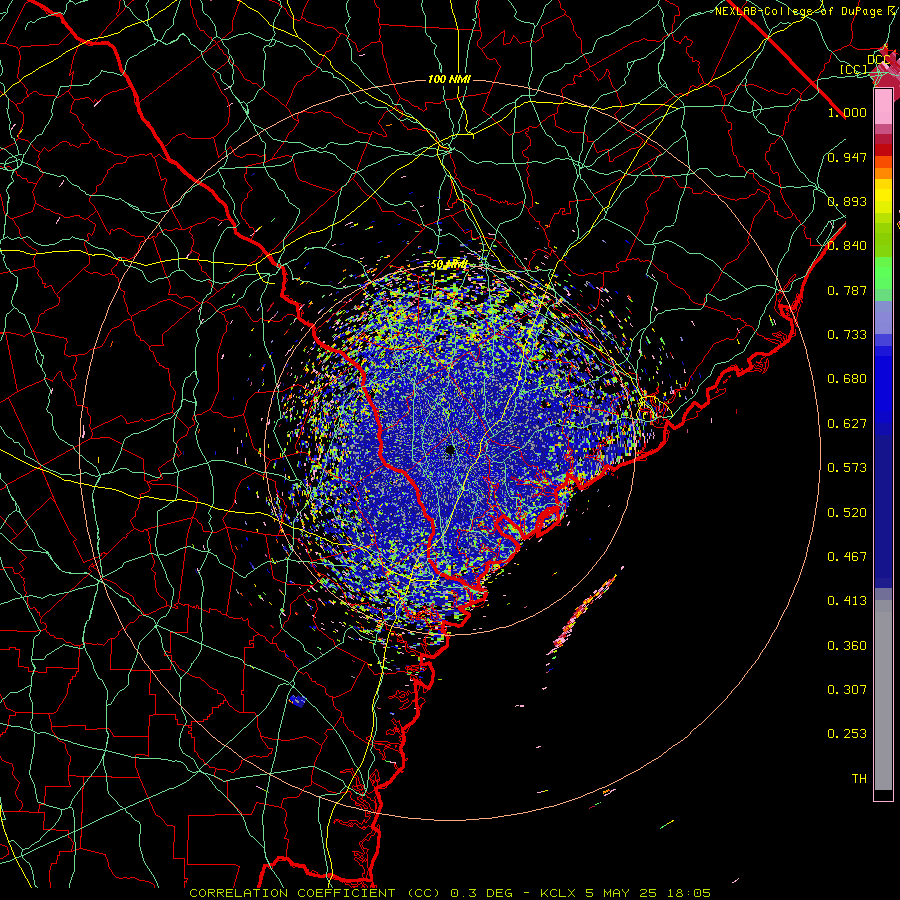
Task: Click the 0.627 scale value
Action: [x=847, y=424]
